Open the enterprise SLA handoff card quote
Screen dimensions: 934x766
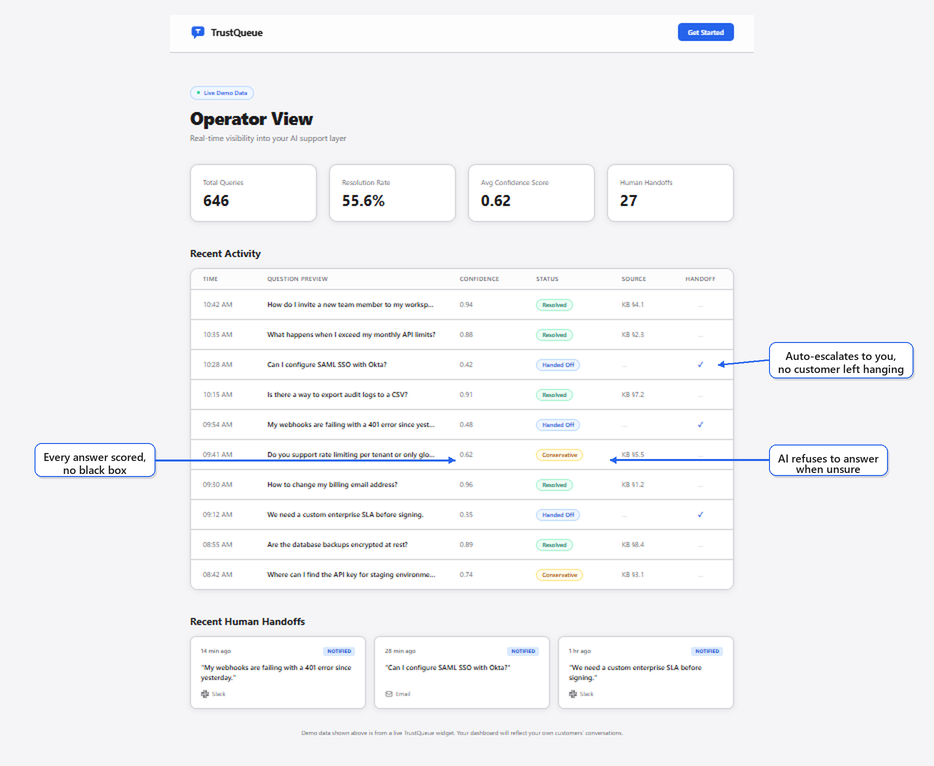pyautogui.click(x=635, y=672)
